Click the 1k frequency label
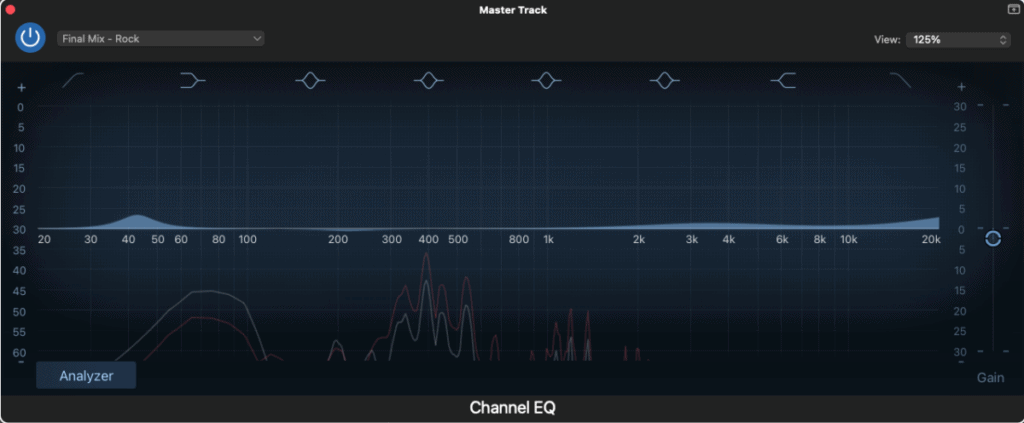Viewport: 1024px width, 423px height. click(549, 240)
